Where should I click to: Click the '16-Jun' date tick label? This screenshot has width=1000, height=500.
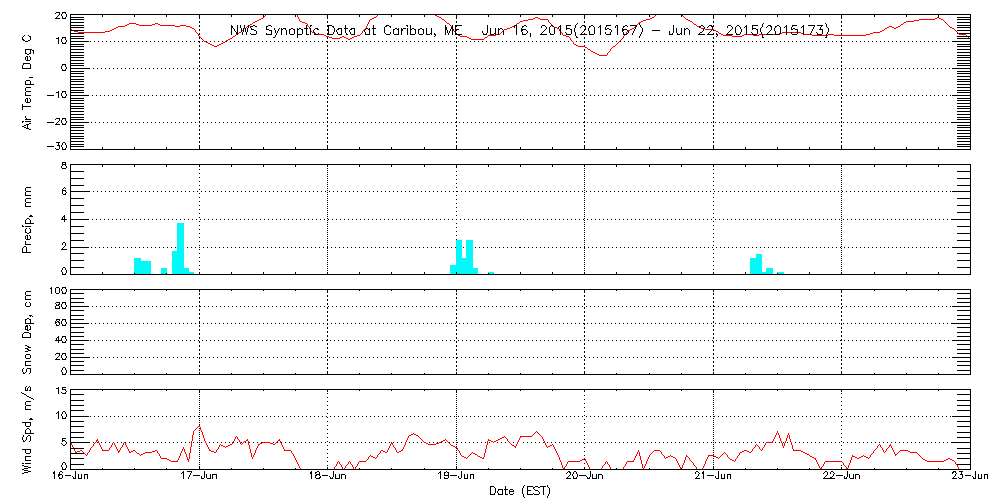[70, 476]
